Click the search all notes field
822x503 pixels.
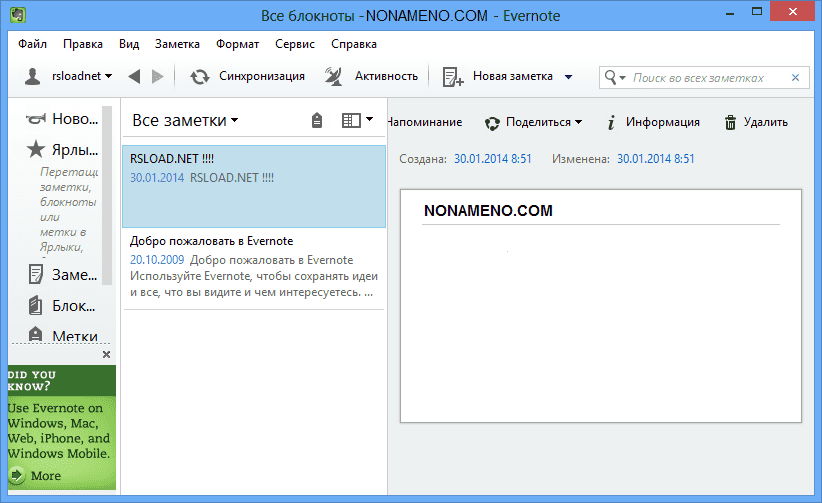(715, 77)
